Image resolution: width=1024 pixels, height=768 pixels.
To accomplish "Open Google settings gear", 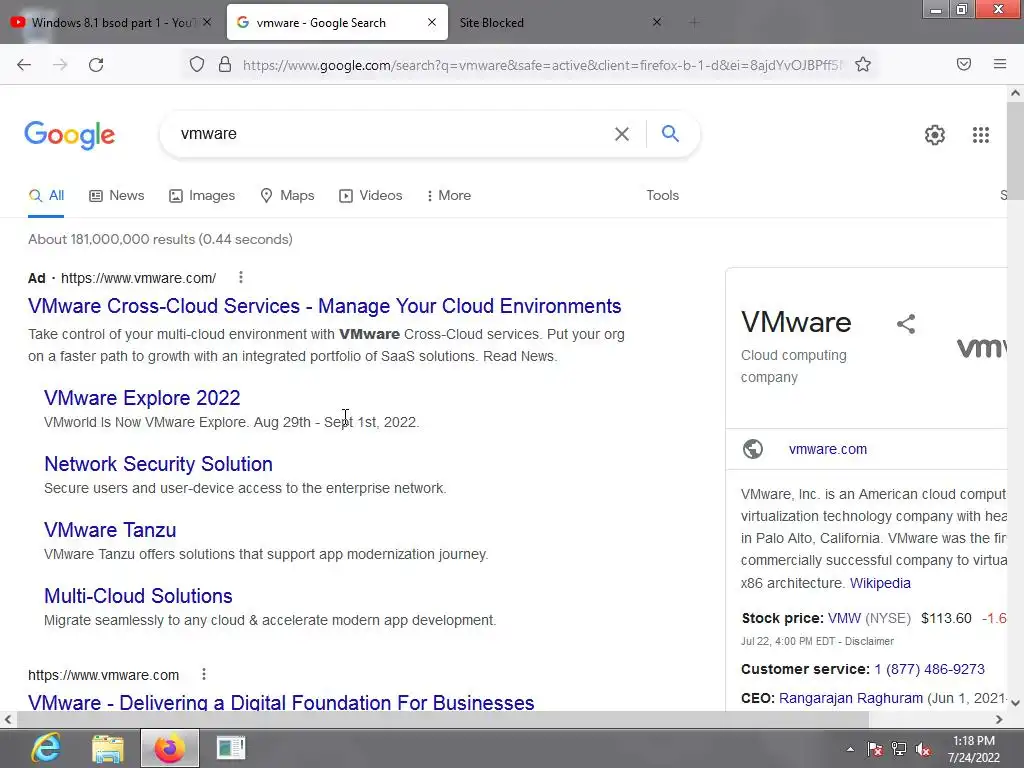I will point(935,135).
